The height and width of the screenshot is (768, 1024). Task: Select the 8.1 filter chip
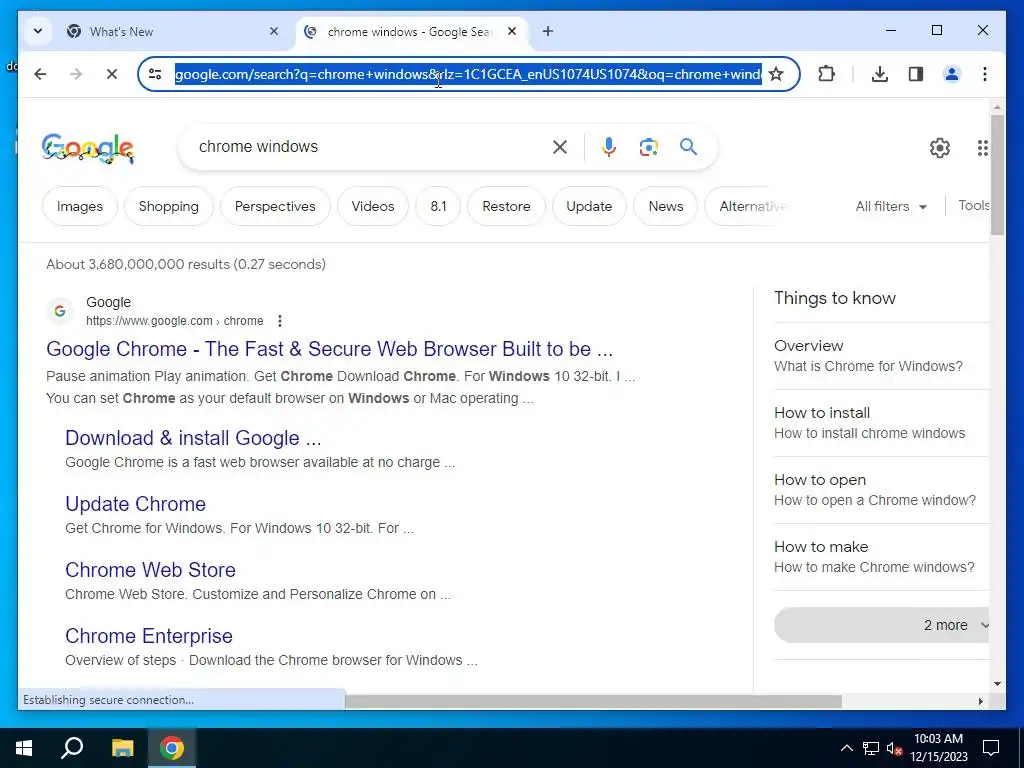tap(438, 206)
